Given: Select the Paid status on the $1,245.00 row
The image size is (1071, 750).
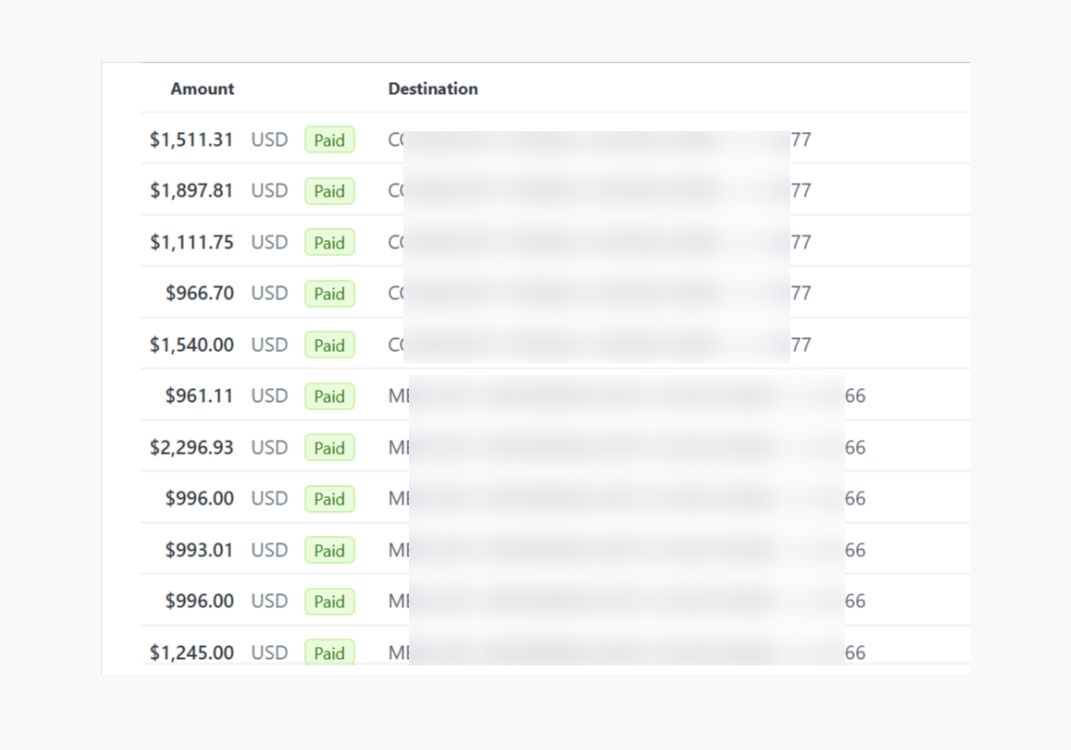Looking at the screenshot, I should pos(329,653).
